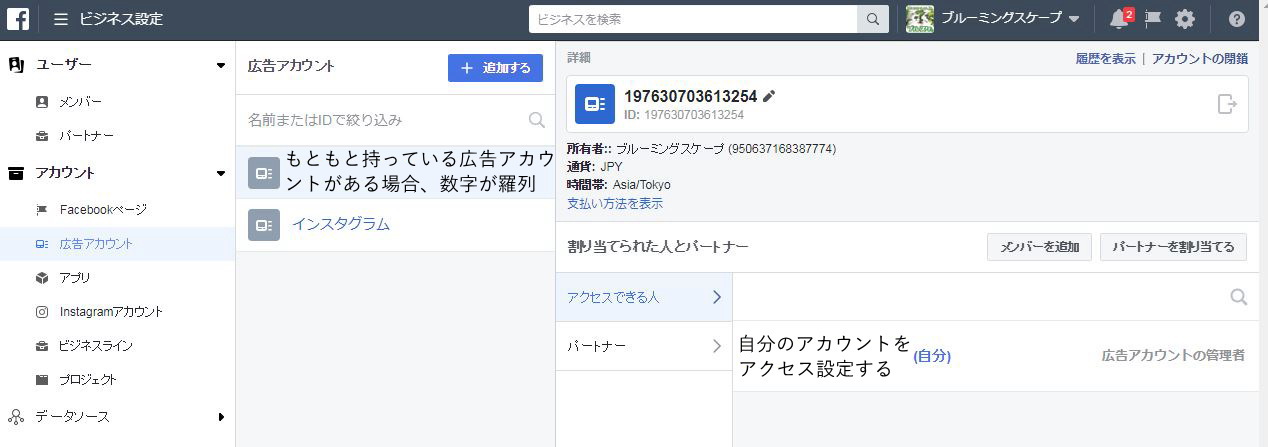Click the 所有者 ブルーミングスケープ text

[701, 149]
